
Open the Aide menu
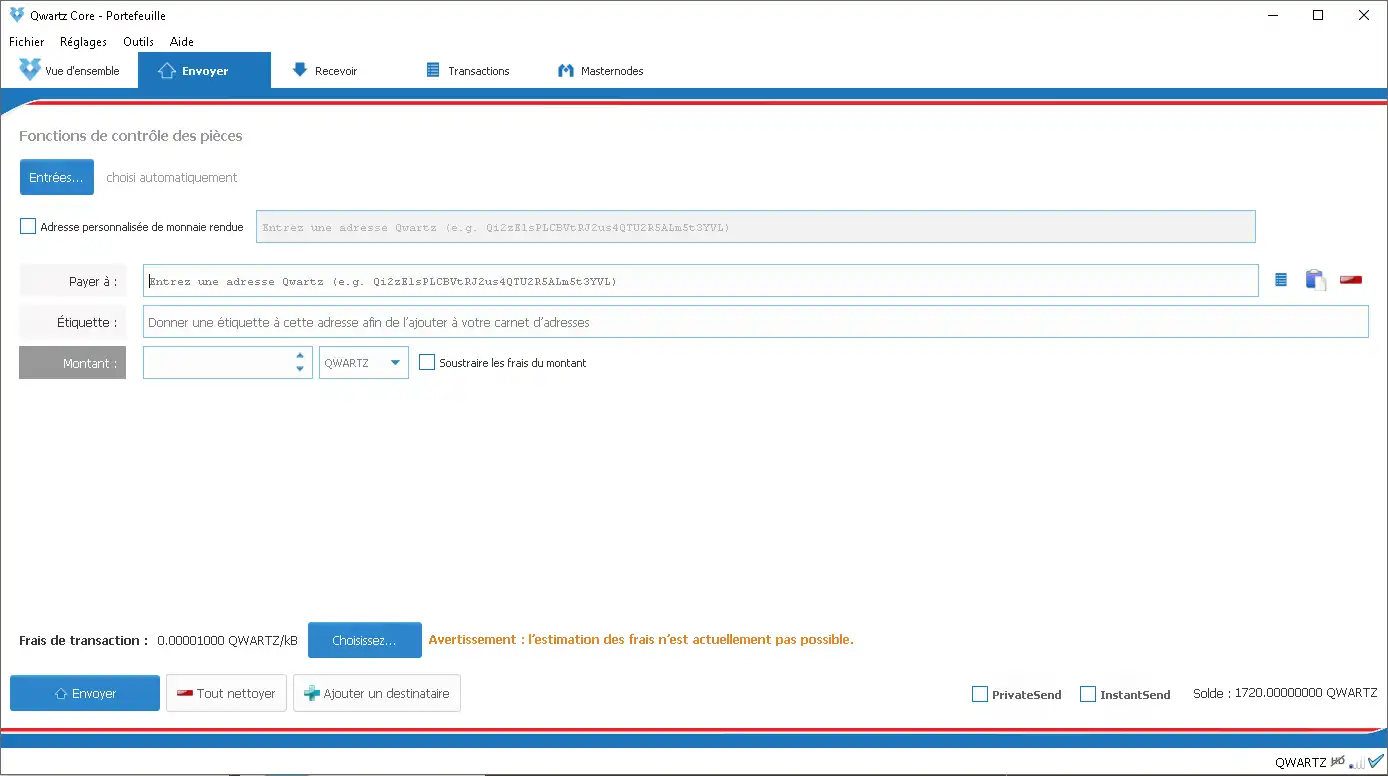(182, 42)
